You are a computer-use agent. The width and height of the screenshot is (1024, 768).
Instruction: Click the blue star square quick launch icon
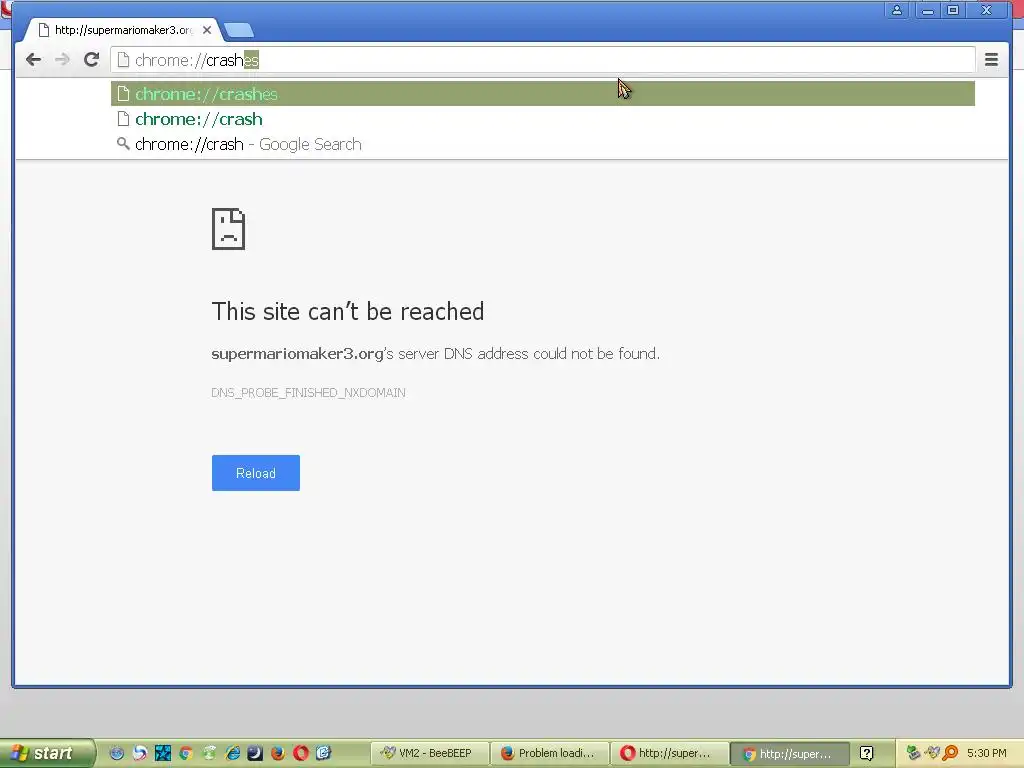[163, 753]
